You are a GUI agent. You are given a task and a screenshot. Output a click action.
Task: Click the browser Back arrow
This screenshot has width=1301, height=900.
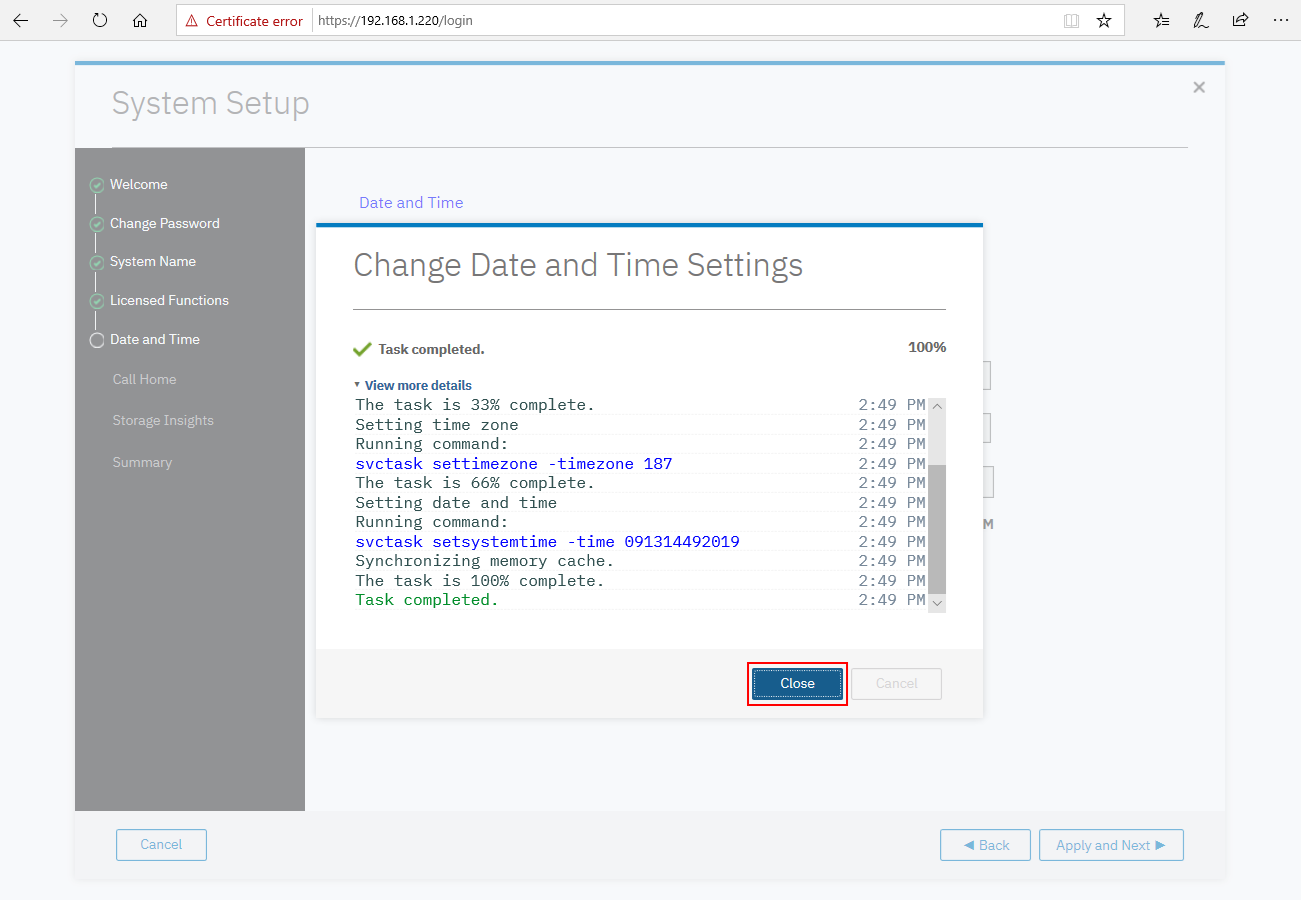tap(20, 20)
